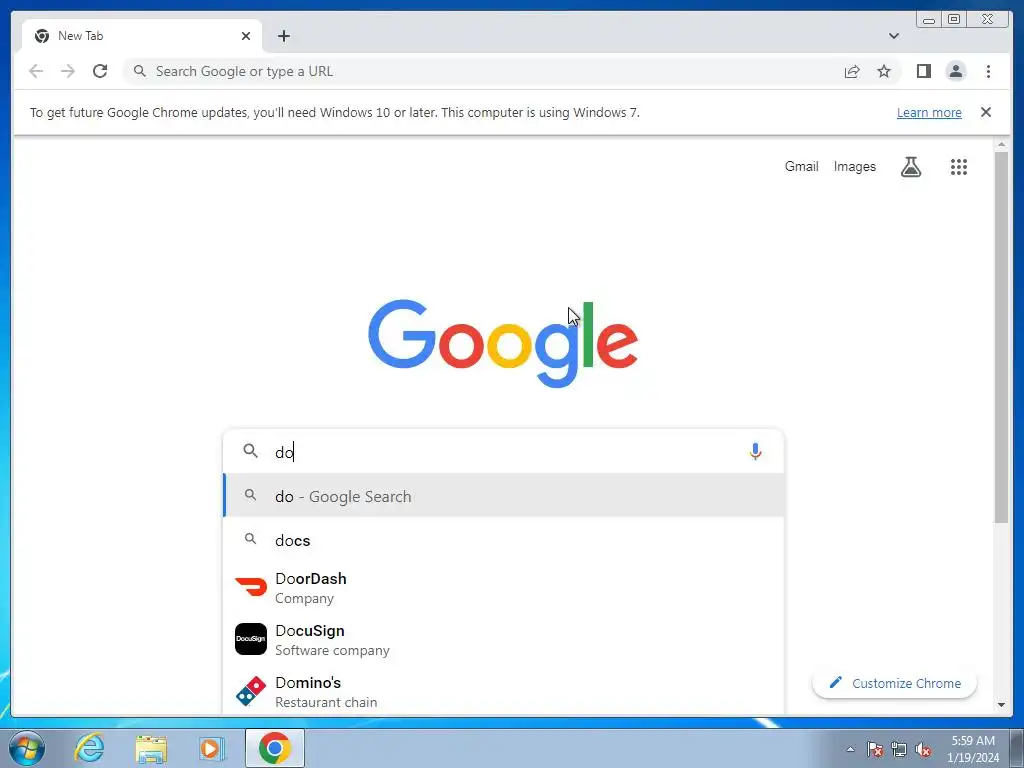Select the 'docs' suggestion
This screenshot has height=768, width=1024.
503,540
